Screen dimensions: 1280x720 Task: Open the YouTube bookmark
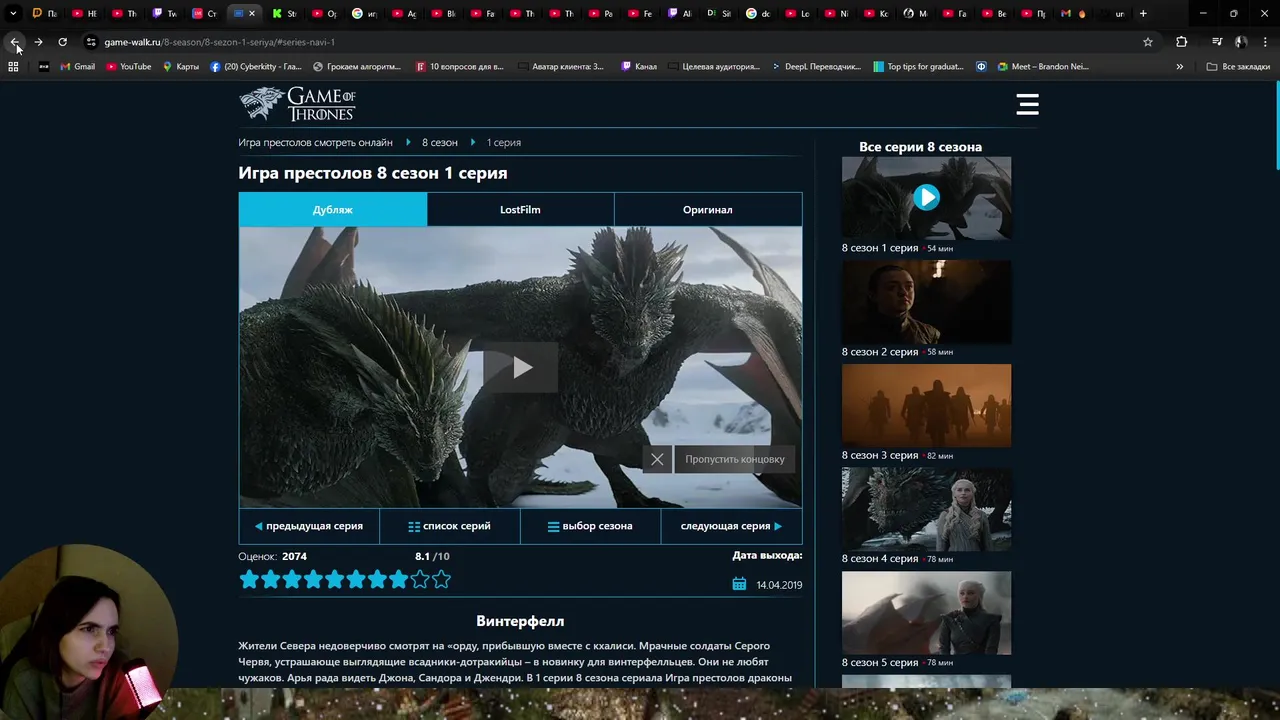click(x=129, y=67)
